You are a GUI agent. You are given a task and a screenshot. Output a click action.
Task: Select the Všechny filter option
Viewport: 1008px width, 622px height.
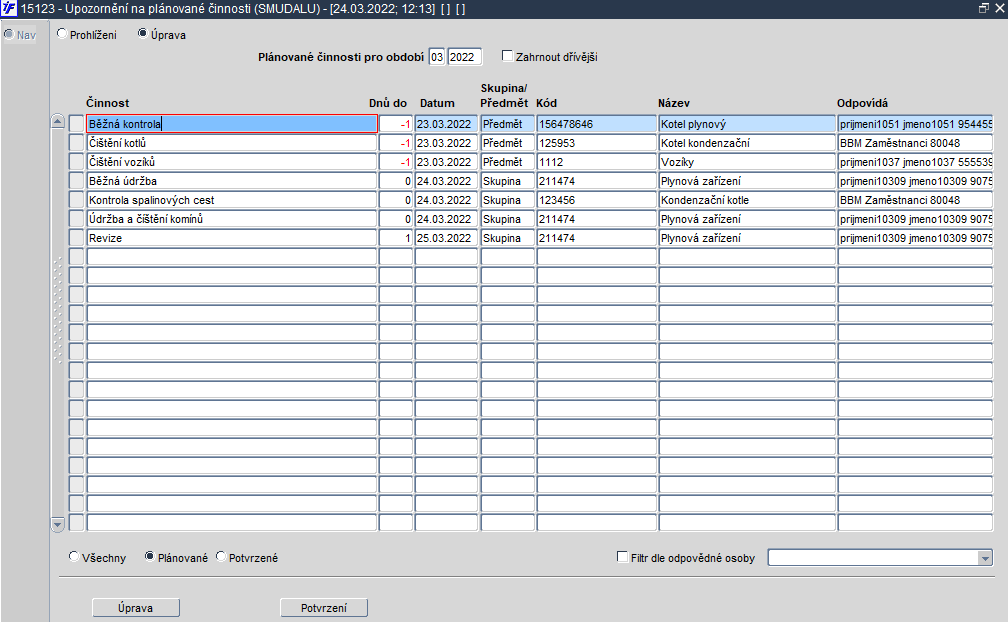(74, 556)
